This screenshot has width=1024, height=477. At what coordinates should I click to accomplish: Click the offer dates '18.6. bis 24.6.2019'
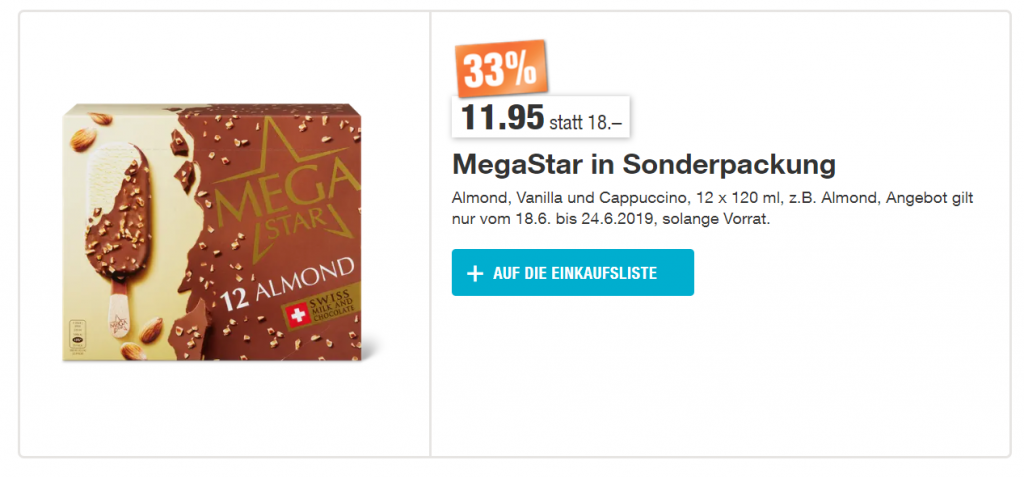568,219
